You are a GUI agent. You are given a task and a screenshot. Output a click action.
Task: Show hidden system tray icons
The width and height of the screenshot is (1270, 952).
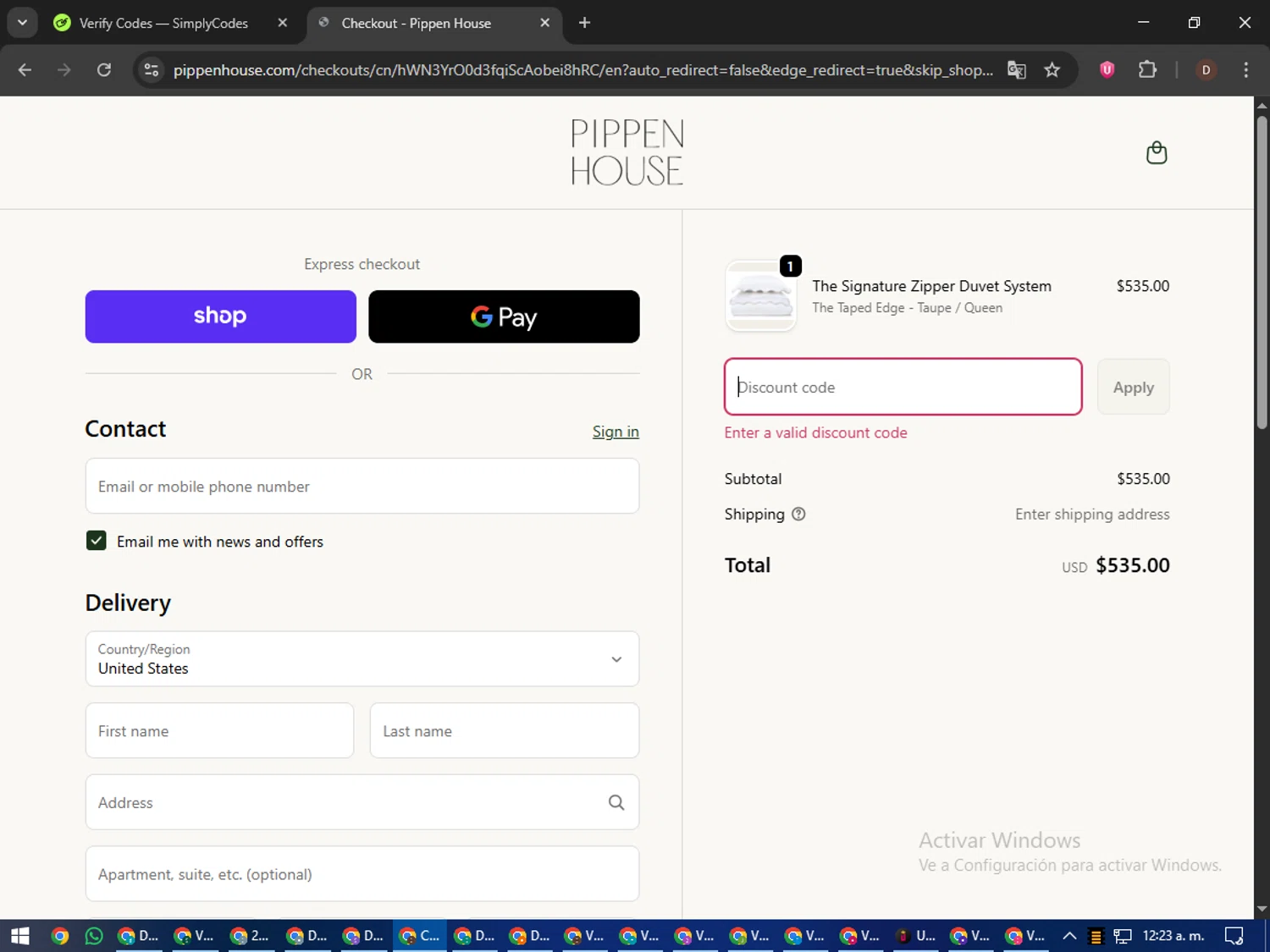(x=1069, y=935)
